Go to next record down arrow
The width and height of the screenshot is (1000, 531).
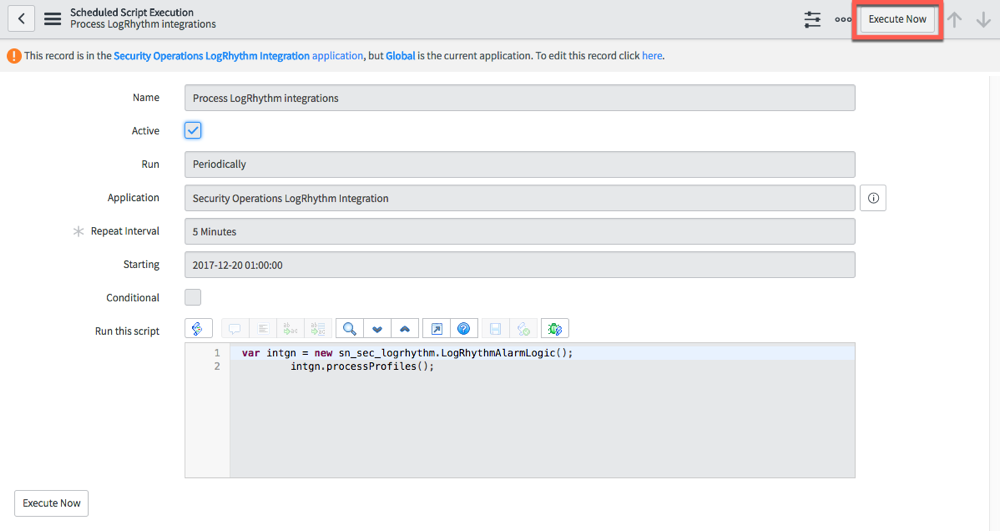tap(983, 19)
